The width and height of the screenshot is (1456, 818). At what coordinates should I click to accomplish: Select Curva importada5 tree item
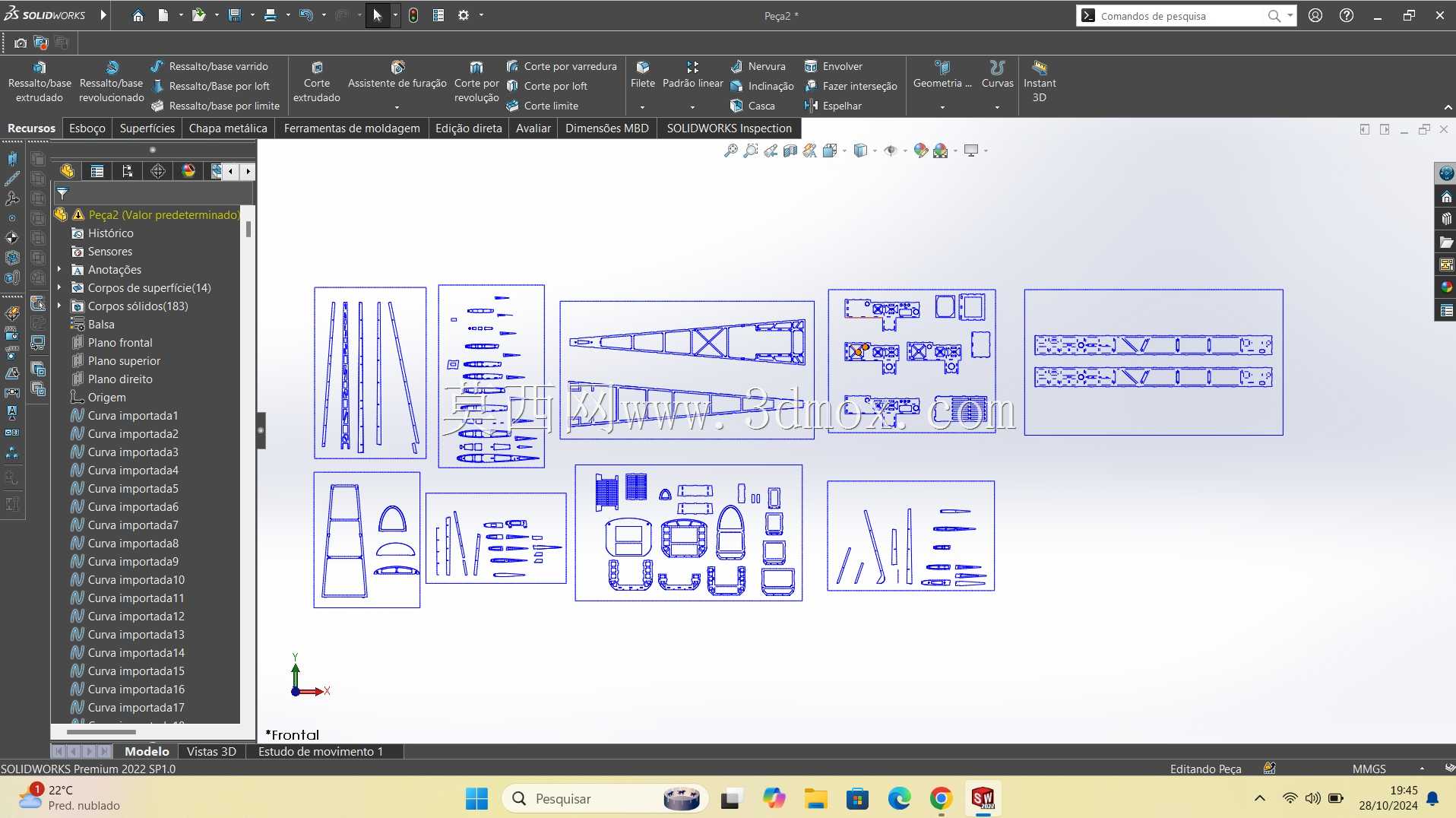(x=133, y=488)
